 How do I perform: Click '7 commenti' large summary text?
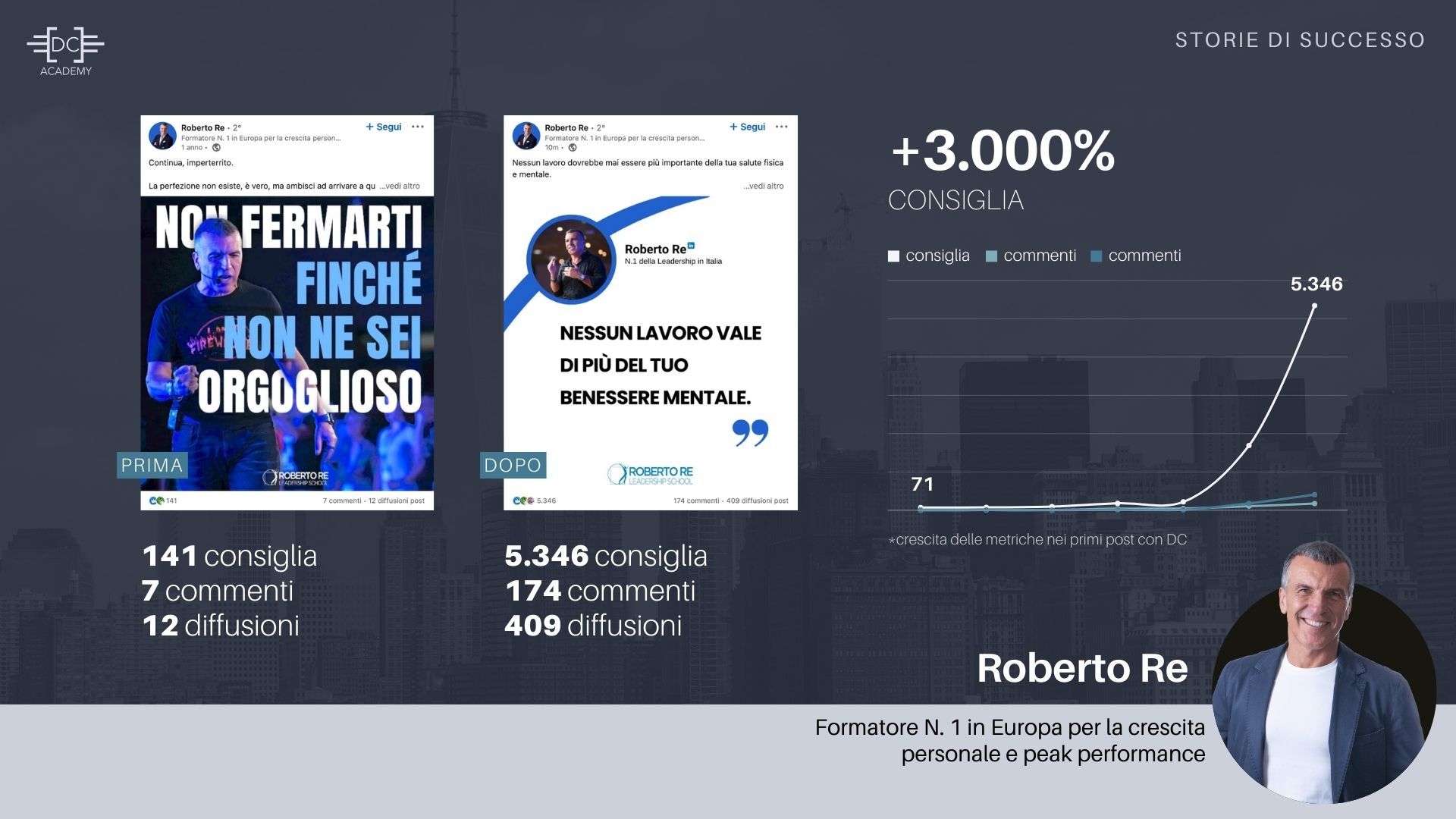point(218,591)
